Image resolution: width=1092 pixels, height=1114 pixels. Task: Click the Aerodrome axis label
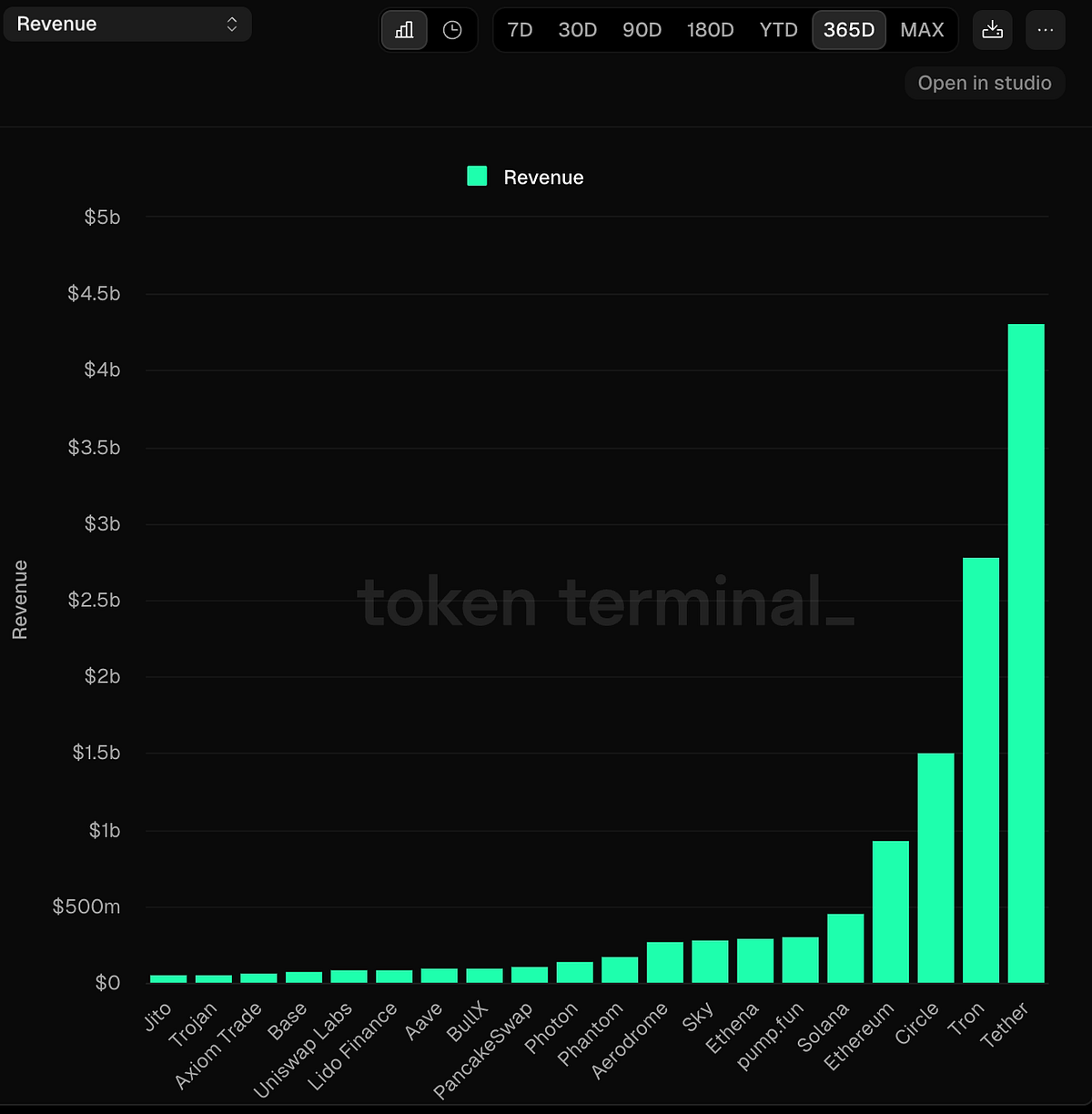click(x=630, y=1040)
